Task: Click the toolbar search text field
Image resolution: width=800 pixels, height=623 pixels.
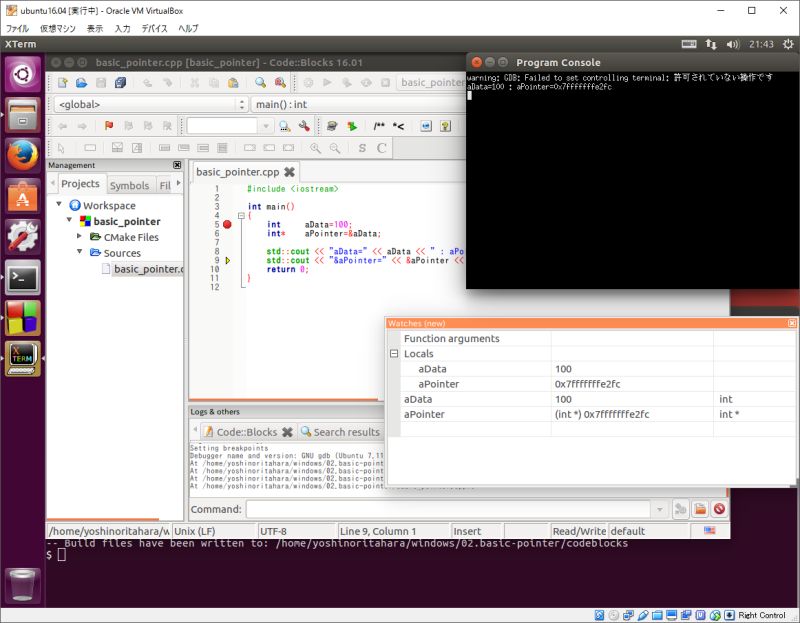Action: (x=222, y=126)
